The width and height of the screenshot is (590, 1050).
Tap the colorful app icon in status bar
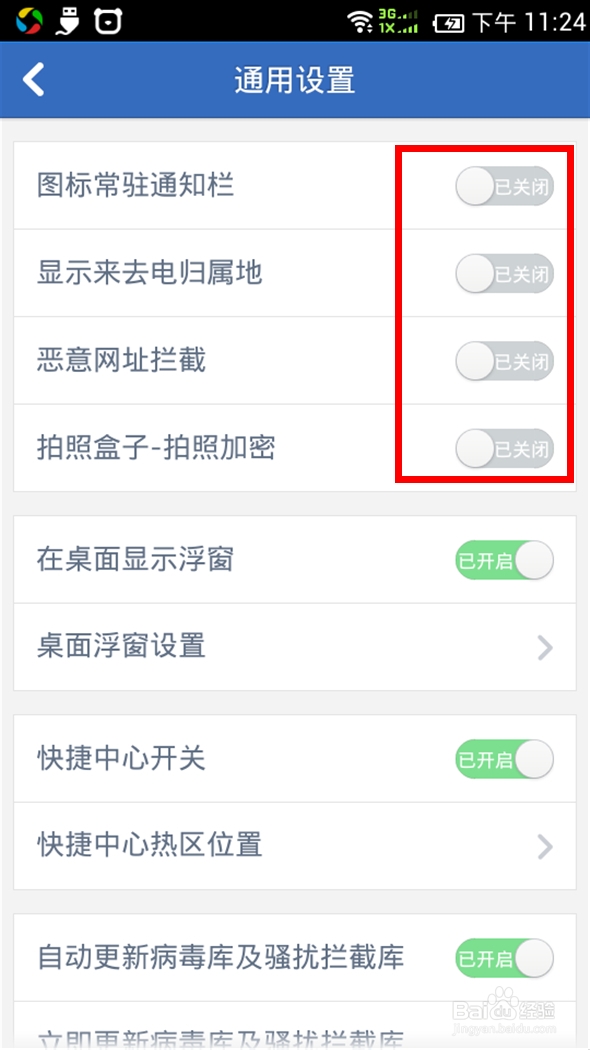tap(29, 21)
